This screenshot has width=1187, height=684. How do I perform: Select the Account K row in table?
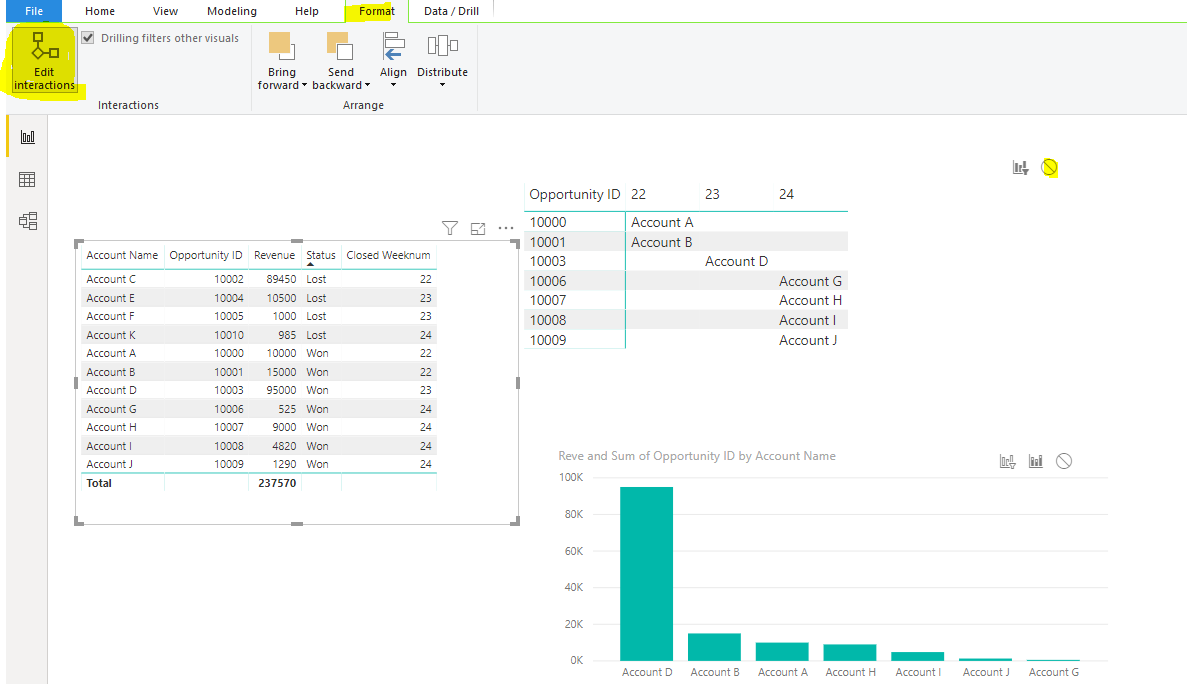259,335
